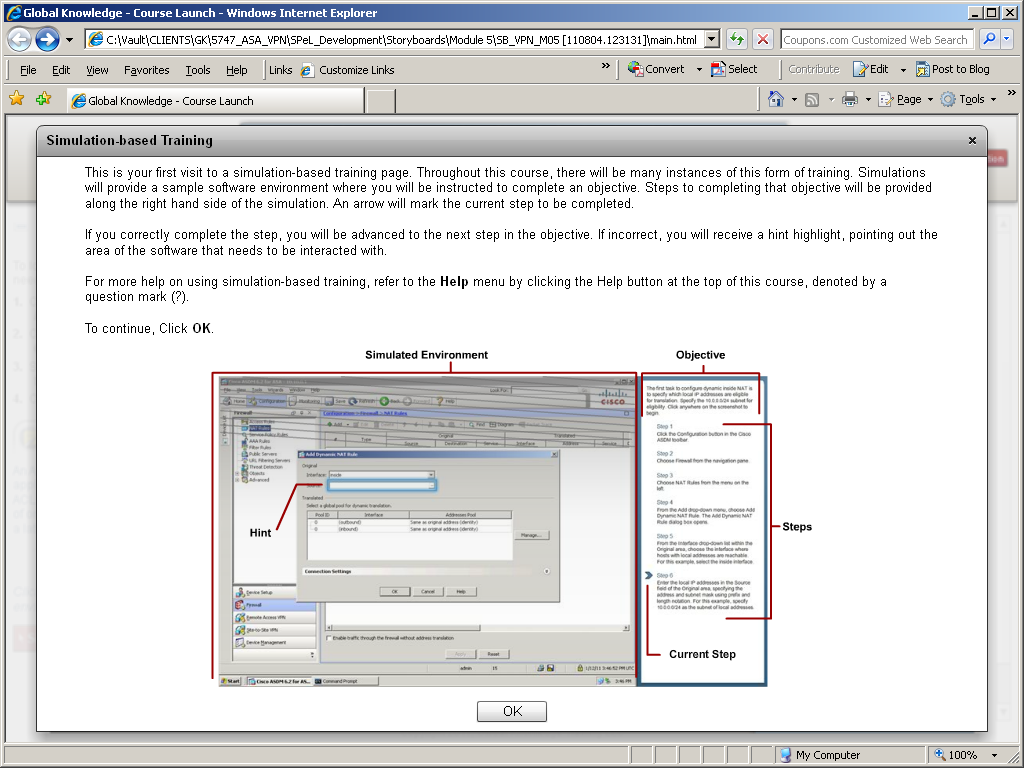Click the magnifier Search button
The height and width of the screenshot is (768, 1024).
tap(989, 40)
